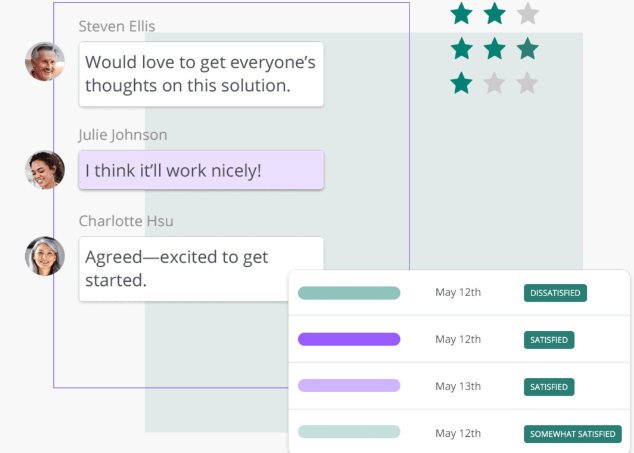Select Steven's "Would love to get everyone's thoughts" message

point(201,74)
